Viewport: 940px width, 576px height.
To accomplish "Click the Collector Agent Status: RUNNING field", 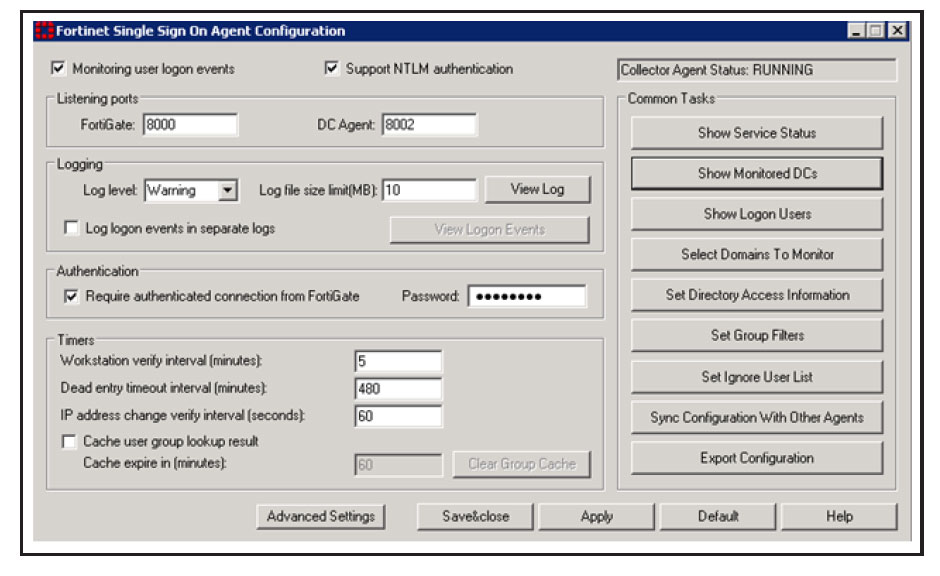I will (757, 70).
